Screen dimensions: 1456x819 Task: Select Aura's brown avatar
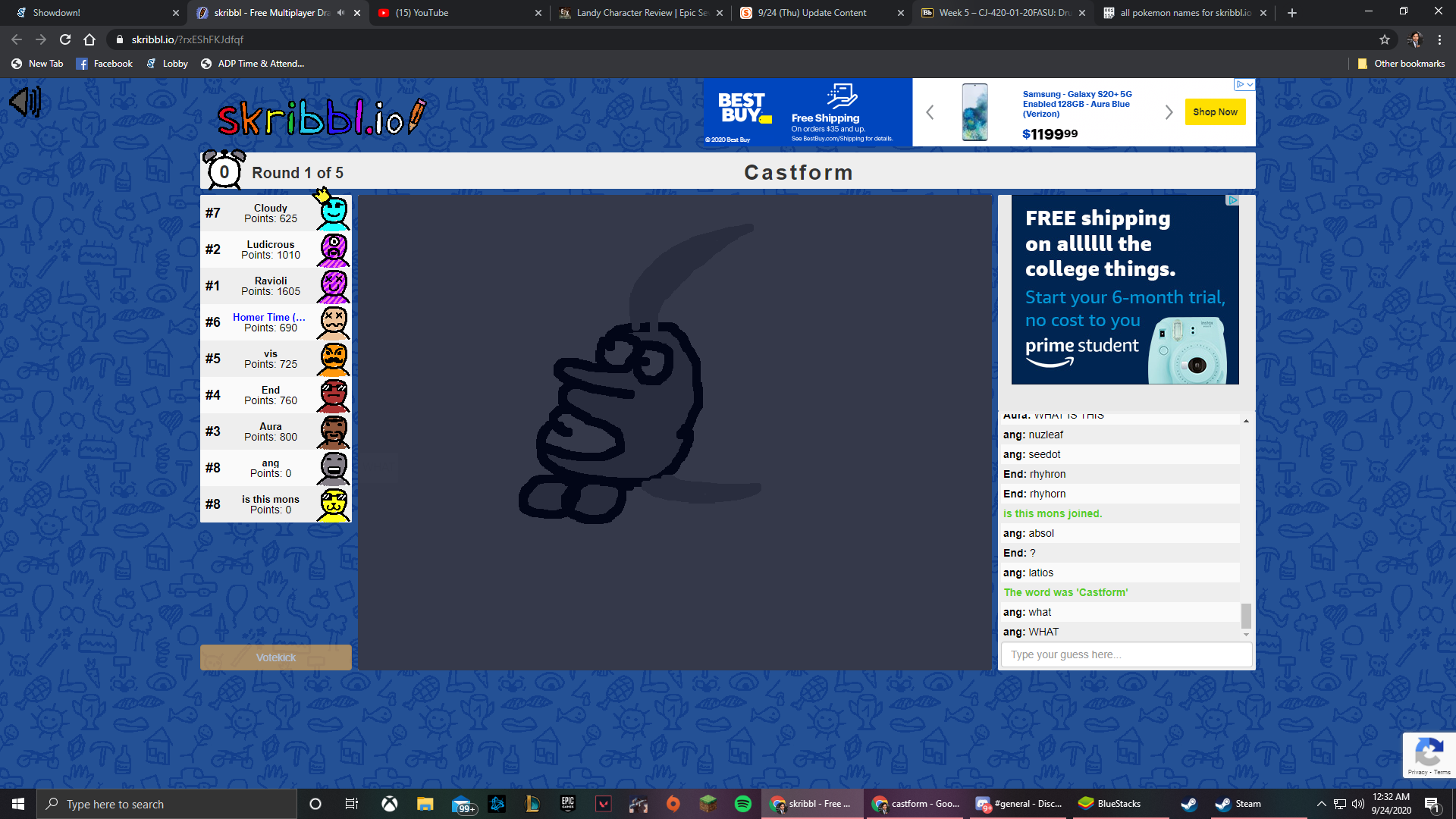(x=333, y=431)
